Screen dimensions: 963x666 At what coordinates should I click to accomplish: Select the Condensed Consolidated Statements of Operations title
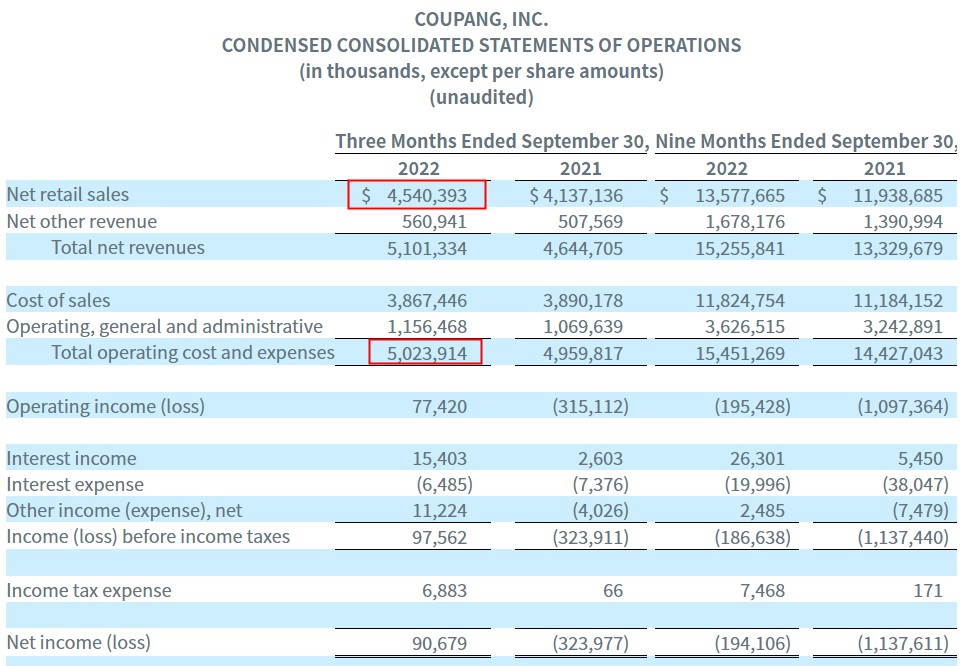pyautogui.click(x=481, y=45)
